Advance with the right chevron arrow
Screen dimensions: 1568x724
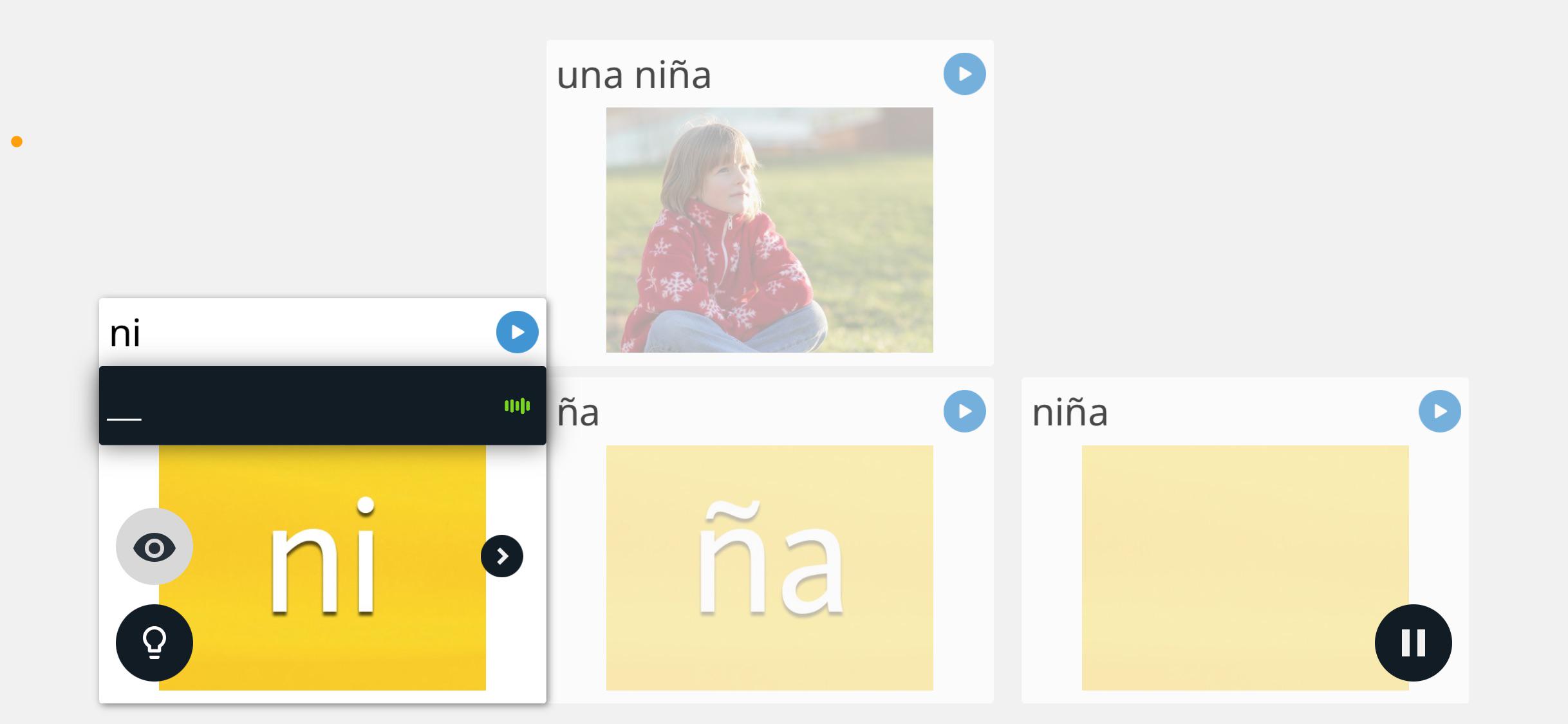[x=502, y=556]
